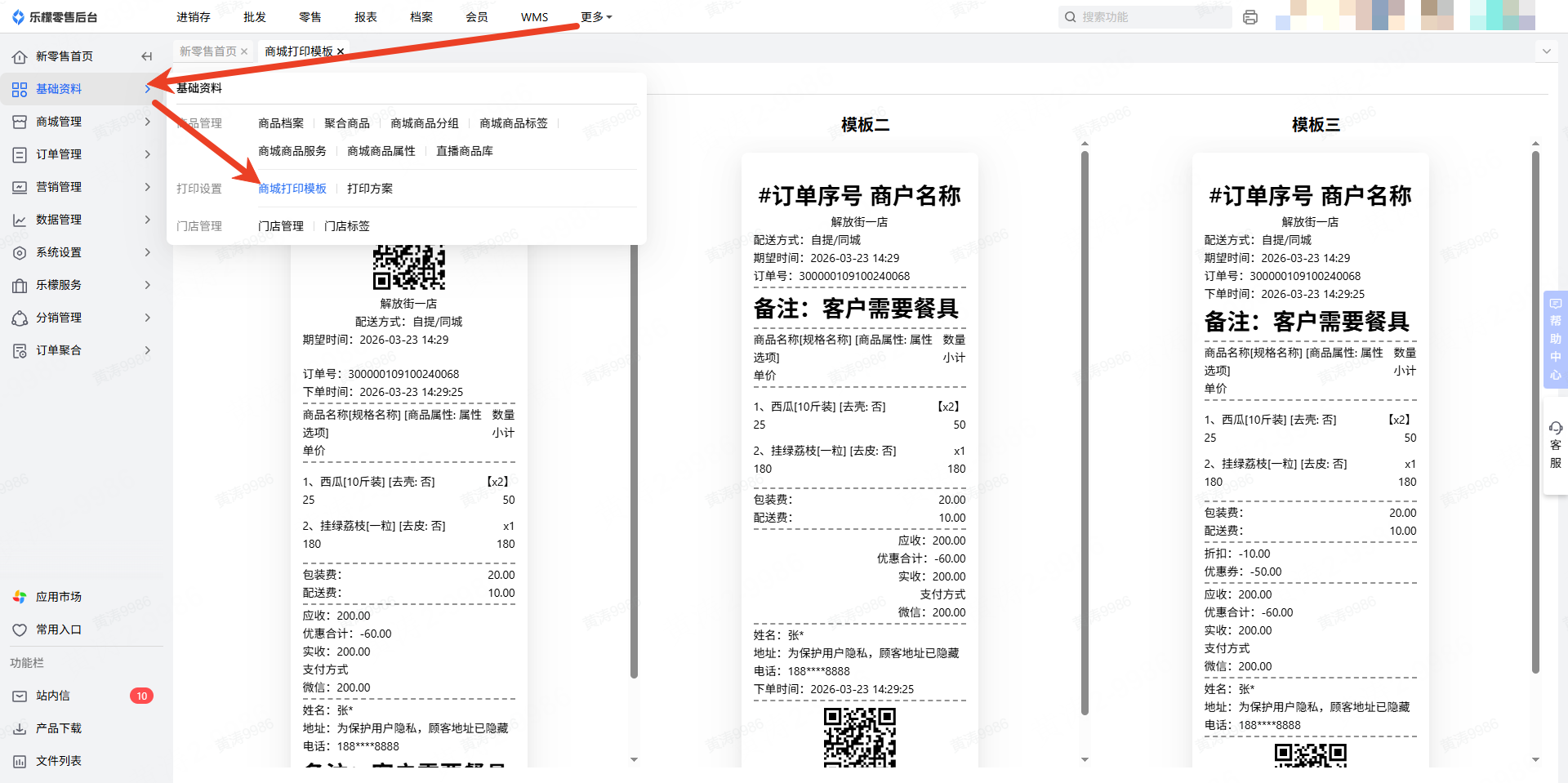
Task: Open 文件列表 file list icon
Action: [x=20, y=761]
